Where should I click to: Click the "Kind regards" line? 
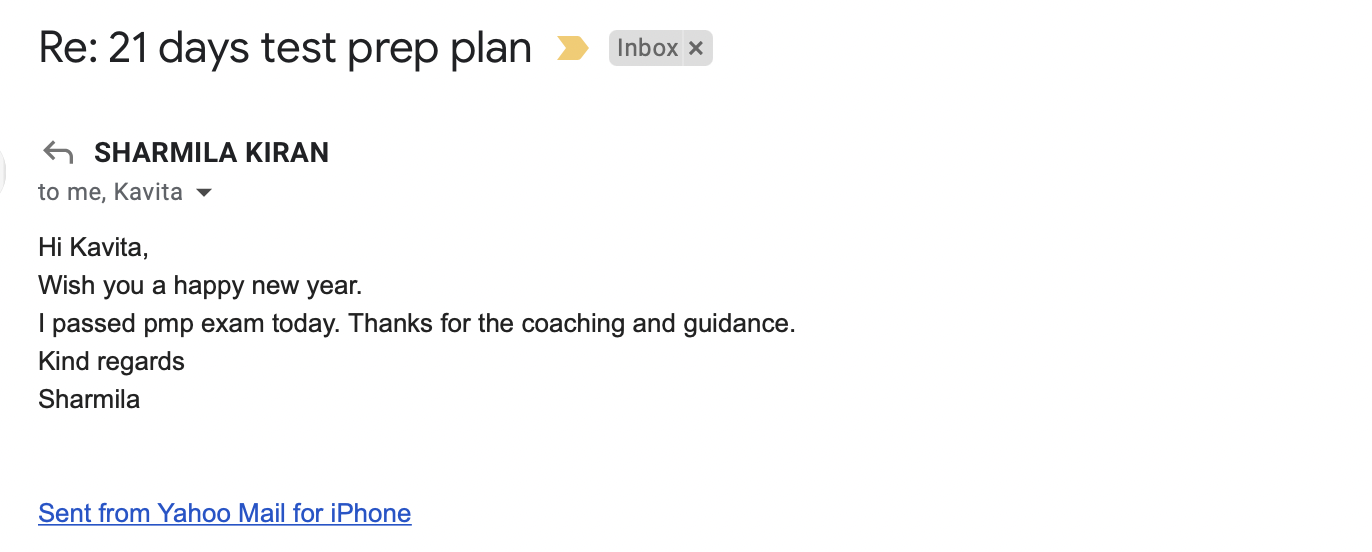click(111, 361)
